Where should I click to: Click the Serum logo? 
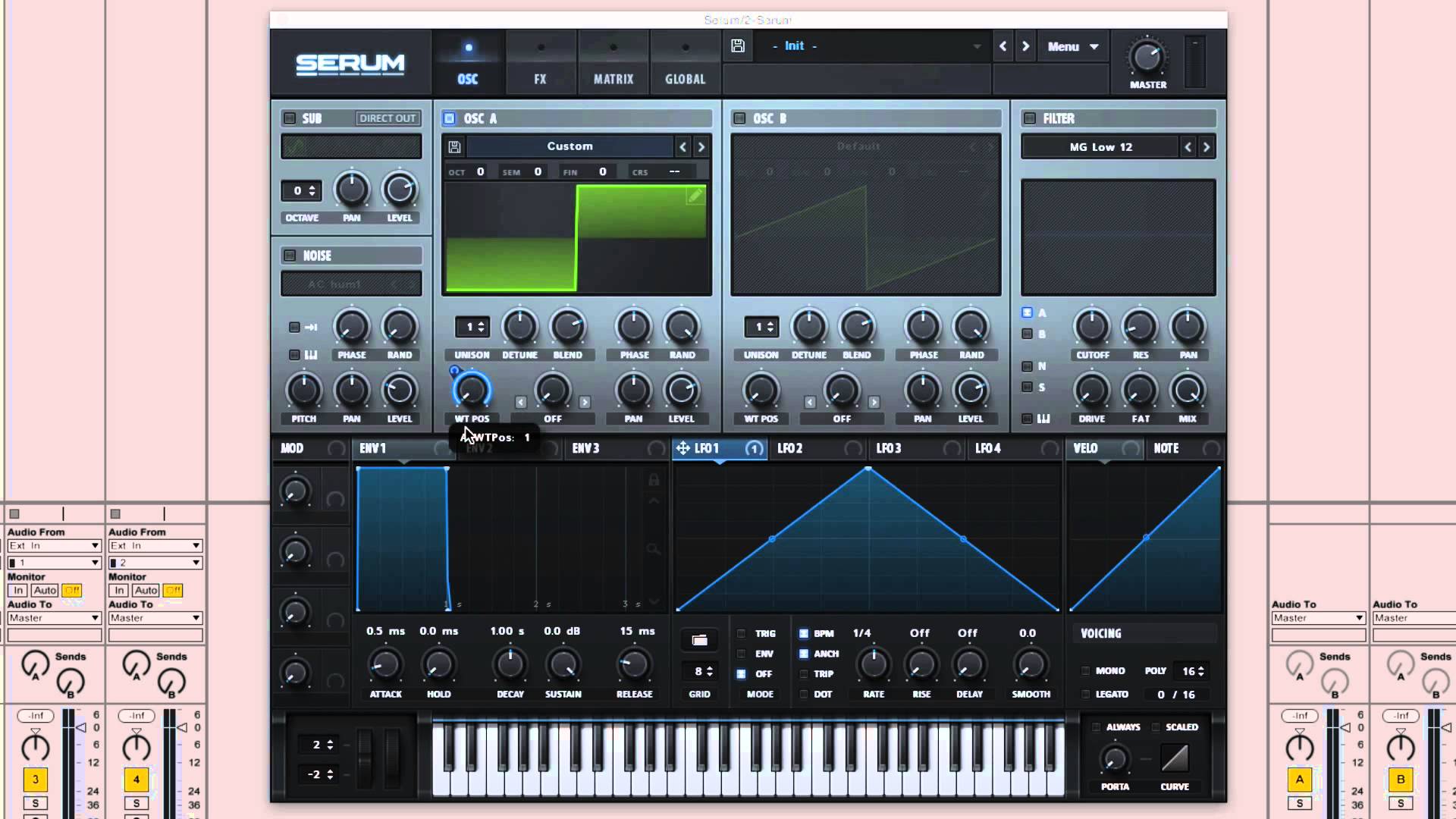click(350, 64)
